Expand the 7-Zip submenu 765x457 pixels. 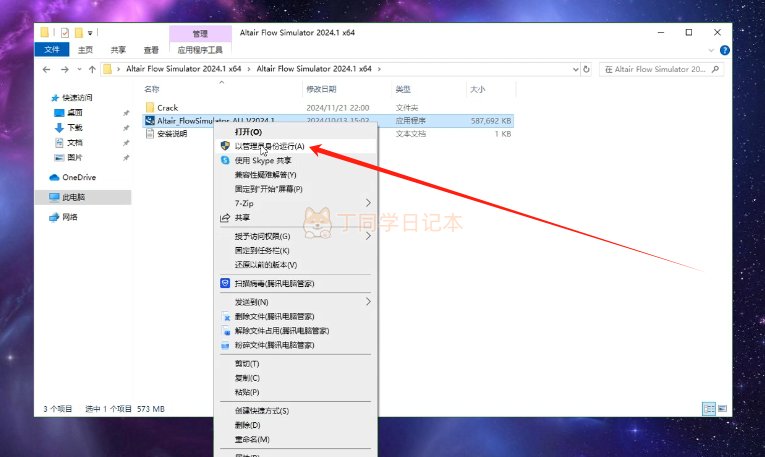pos(295,203)
